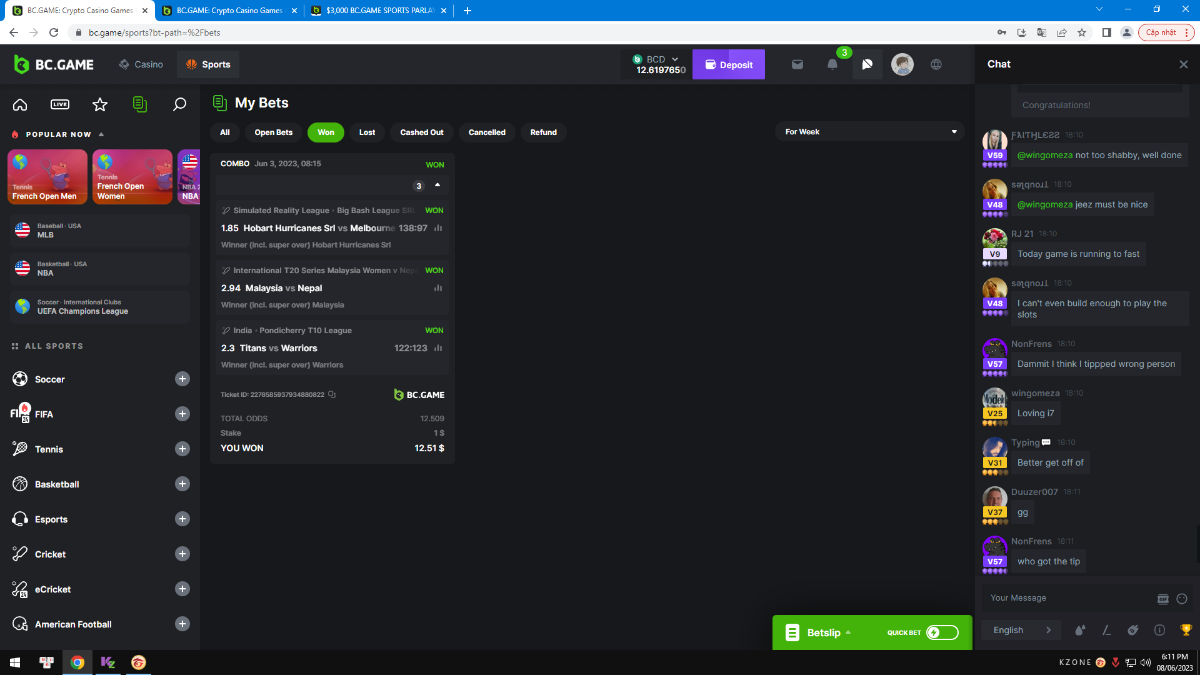Image resolution: width=1200 pixels, height=675 pixels.
Task: Select the Open Bets filter
Action: (273, 132)
